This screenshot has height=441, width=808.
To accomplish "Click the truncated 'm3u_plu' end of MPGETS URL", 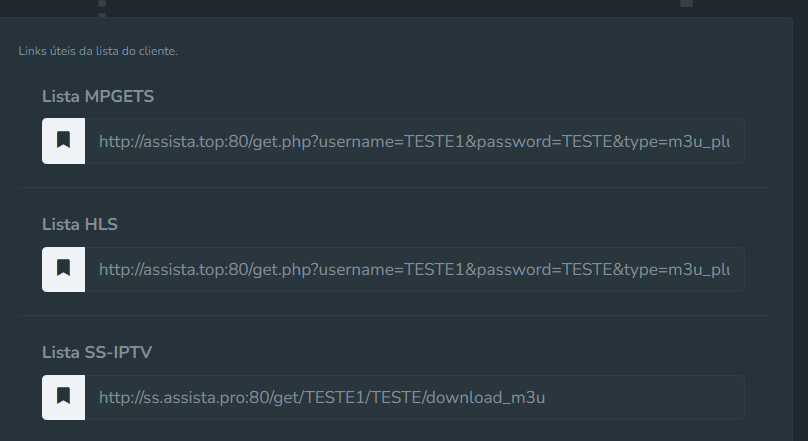I will (699, 142).
